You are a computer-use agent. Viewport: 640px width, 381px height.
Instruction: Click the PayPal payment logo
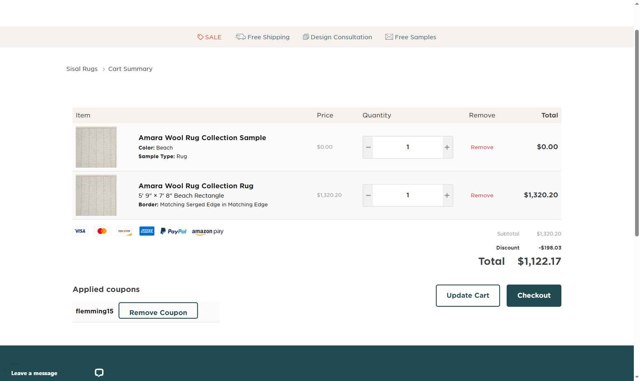coord(173,231)
